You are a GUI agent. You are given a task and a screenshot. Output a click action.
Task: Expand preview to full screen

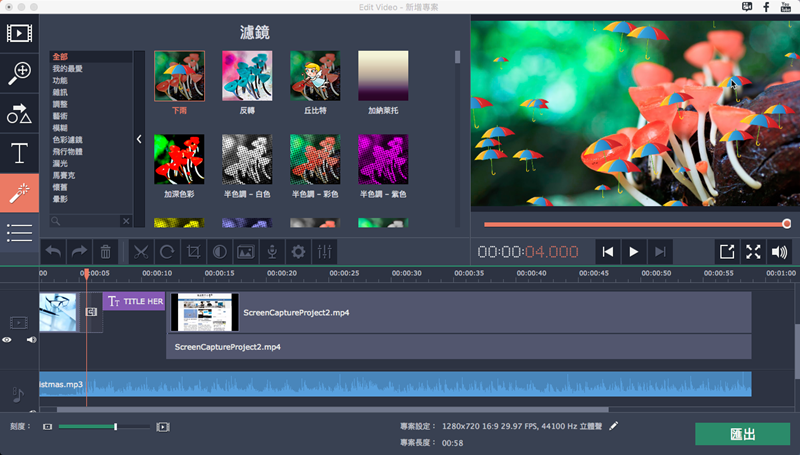tap(754, 252)
